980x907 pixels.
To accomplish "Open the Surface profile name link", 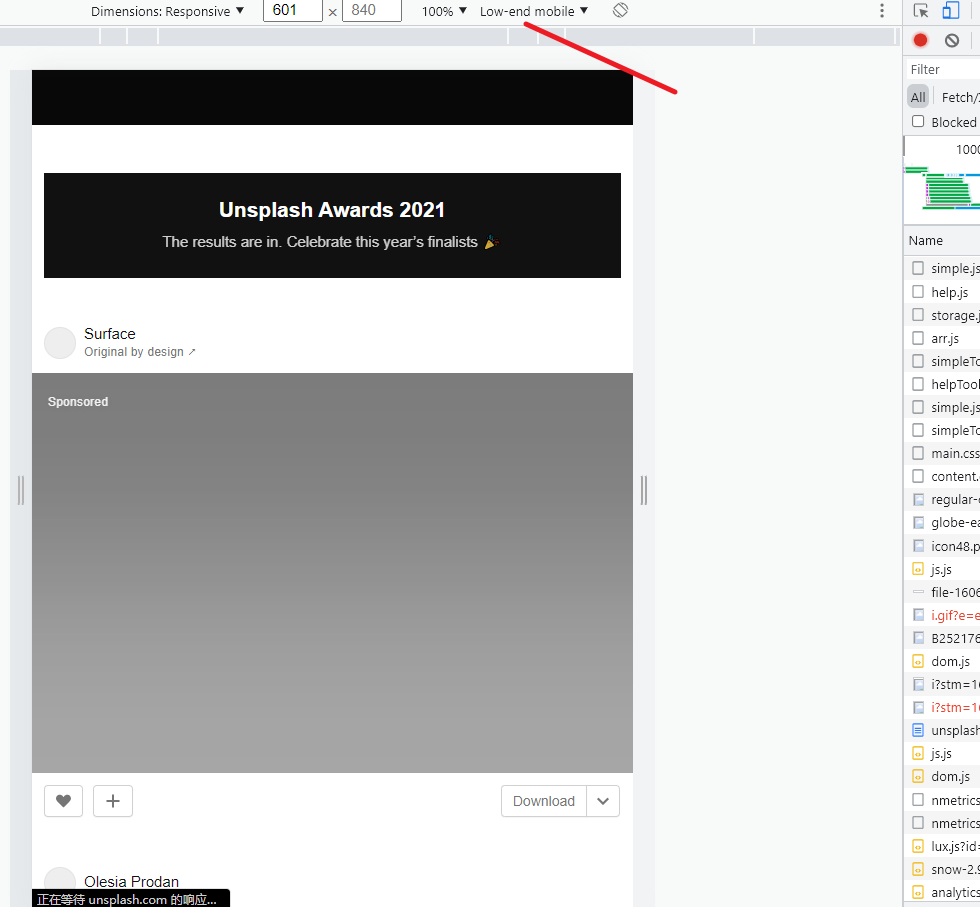I will pyautogui.click(x=110, y=334).
